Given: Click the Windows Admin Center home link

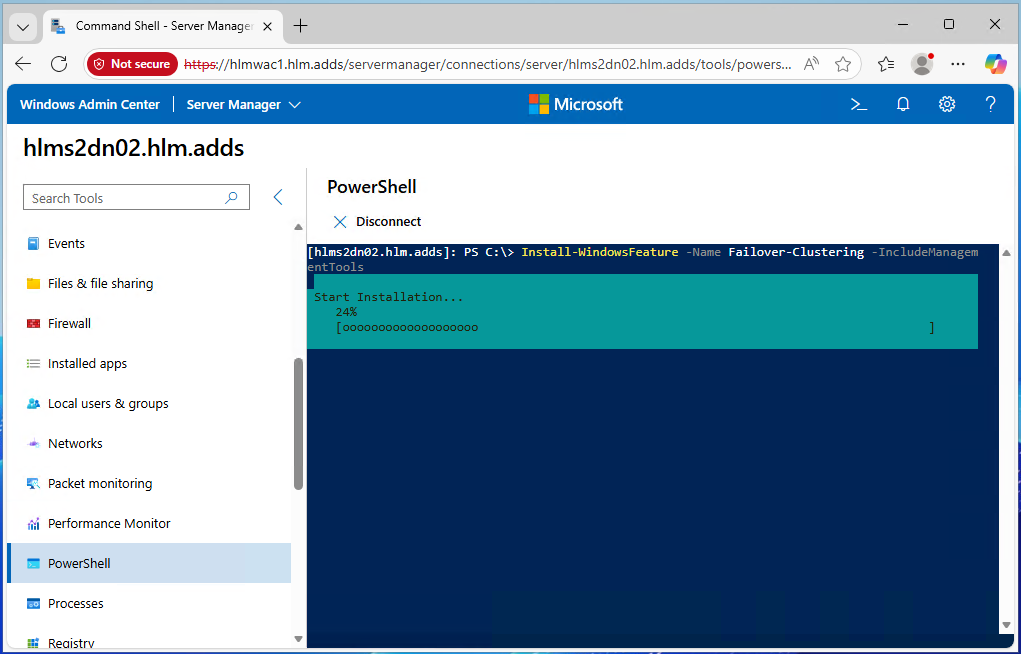Looking at the screenshot, I should click(90, 104).
